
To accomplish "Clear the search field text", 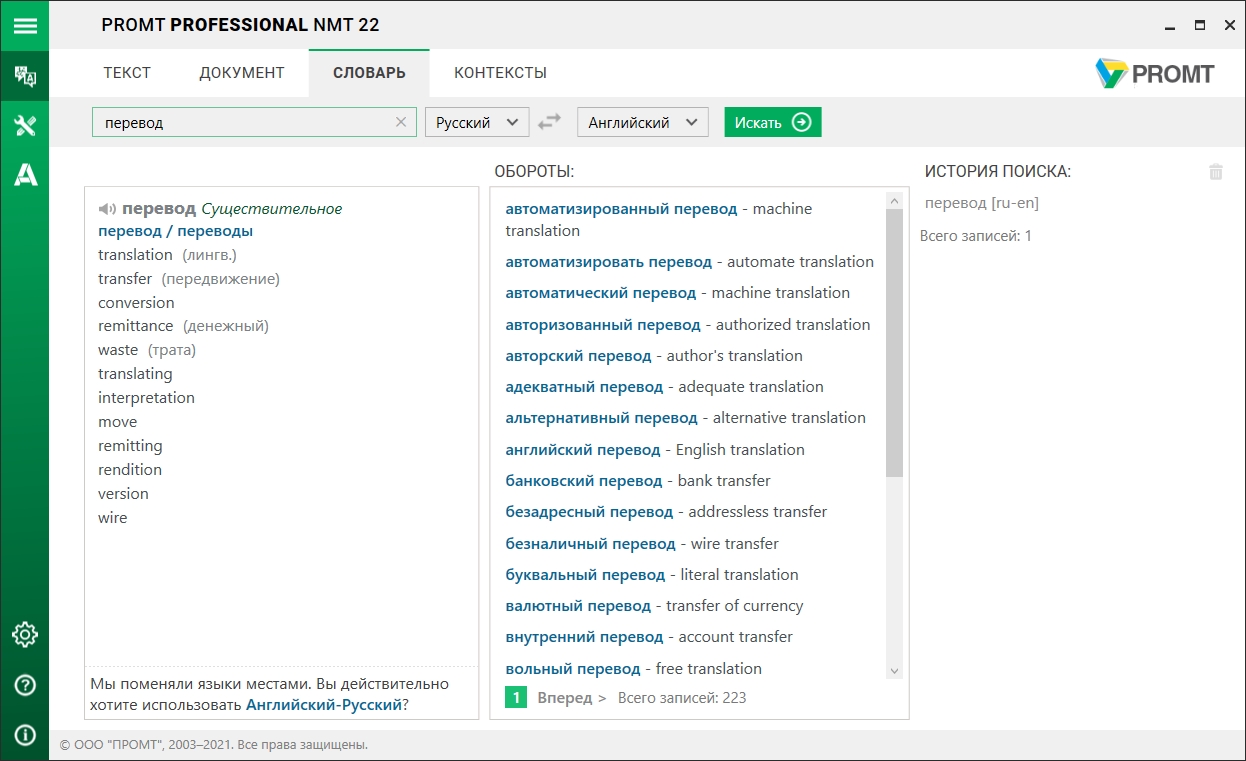I will pos(401,122).
